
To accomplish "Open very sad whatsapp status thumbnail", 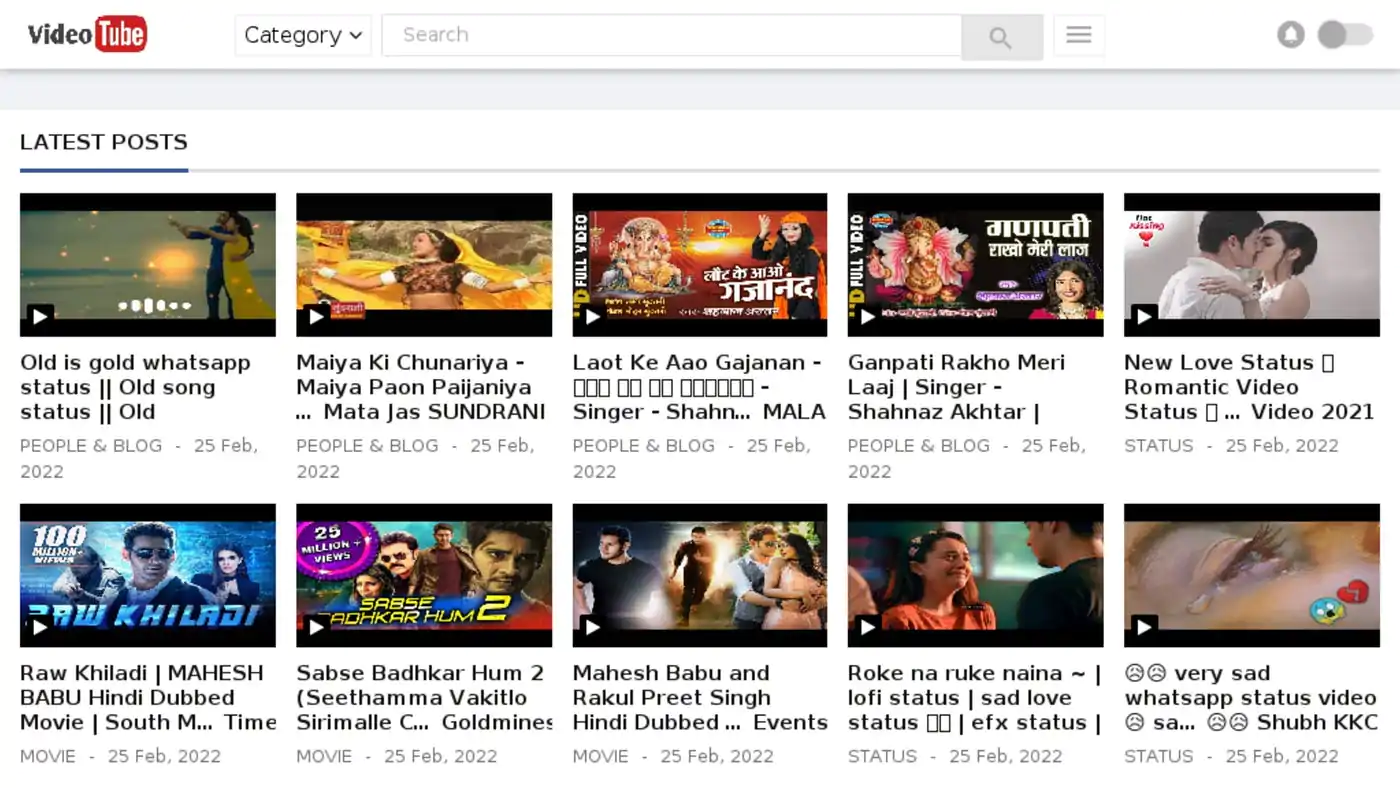I will pos(1252,575).
